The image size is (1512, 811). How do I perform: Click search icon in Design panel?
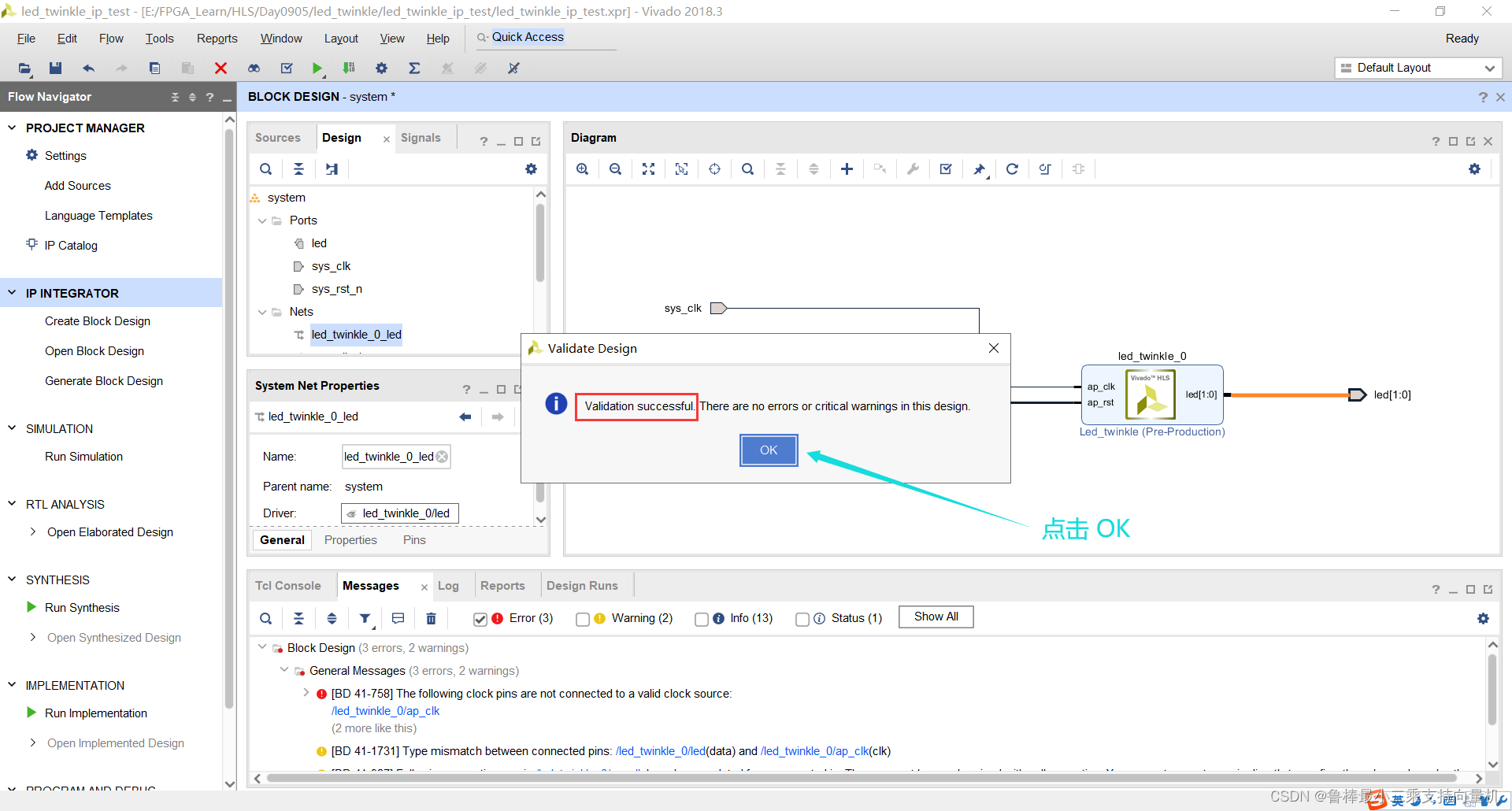click(265, 169)
